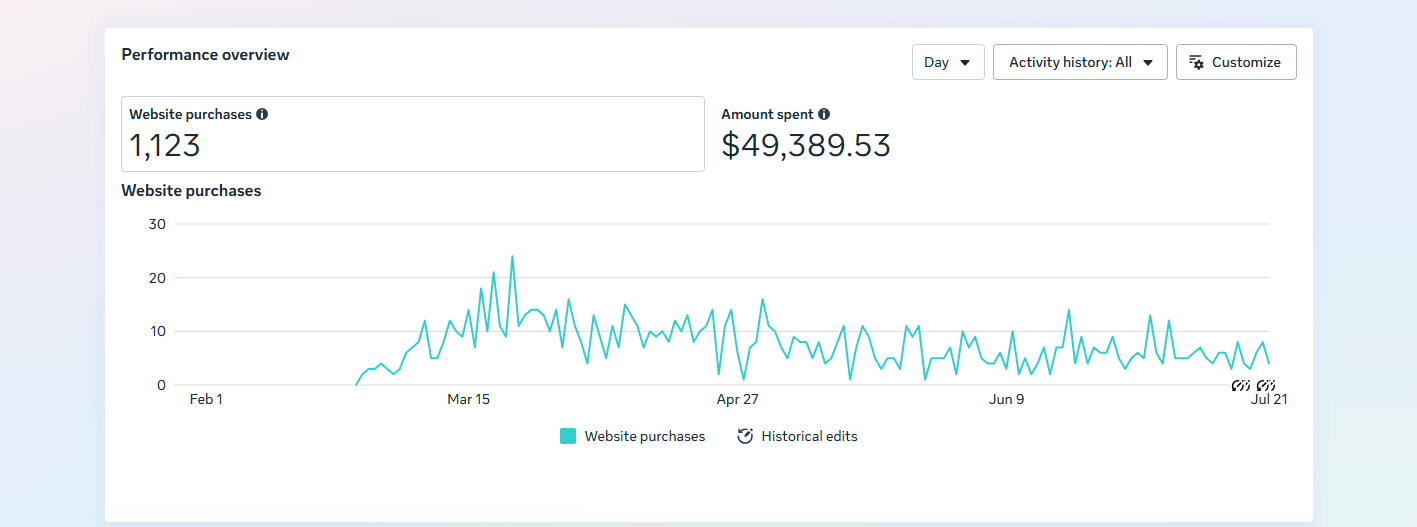This screenshot has width=1417, height=527.
Task: Click the Performance overview heading
Action: 205,55
